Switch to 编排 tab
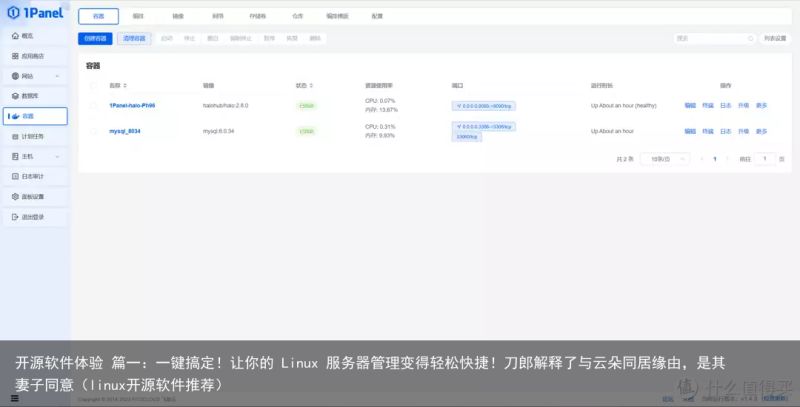Viewport: 800px width, 407px height. point(138,16)
